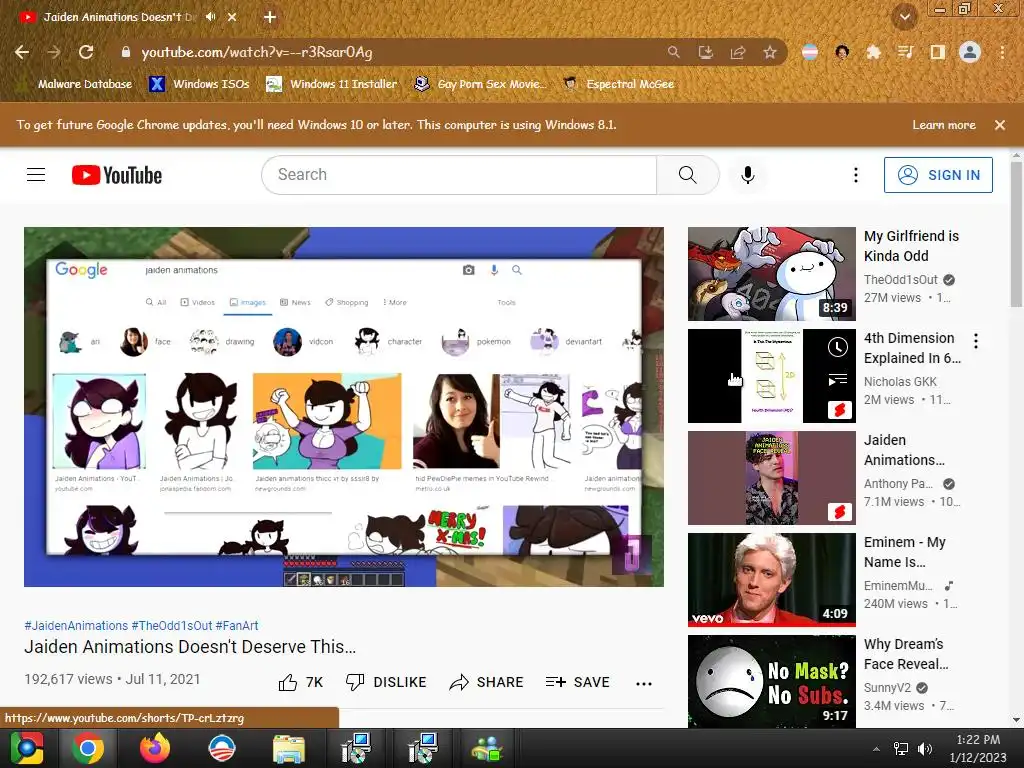Focus the YouTube Search field
1024x768 pixels.
pyautogui.click(x=459, y=175)
